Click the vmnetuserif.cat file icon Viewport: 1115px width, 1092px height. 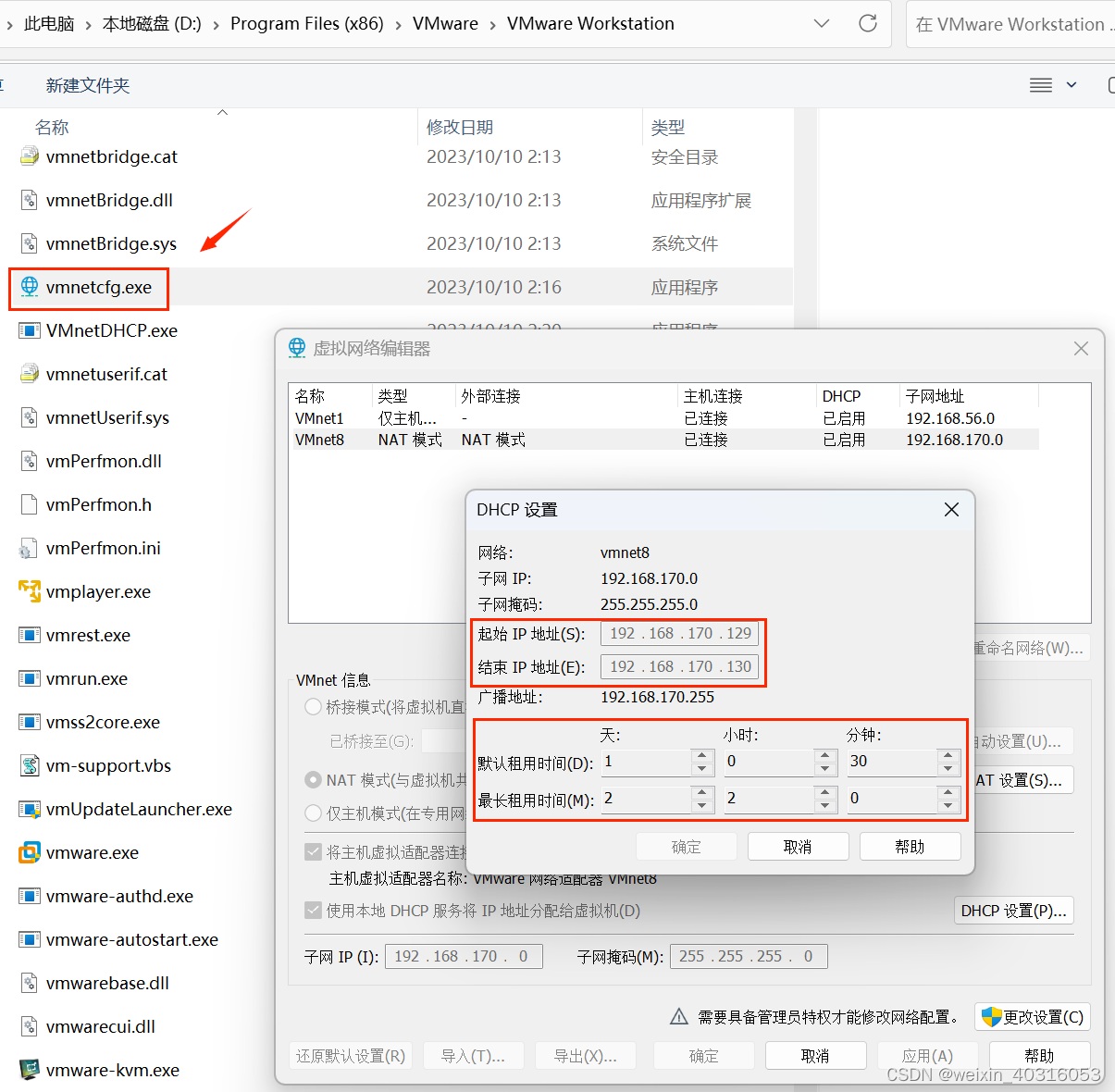pyautogui.click(x=30, y=374)
